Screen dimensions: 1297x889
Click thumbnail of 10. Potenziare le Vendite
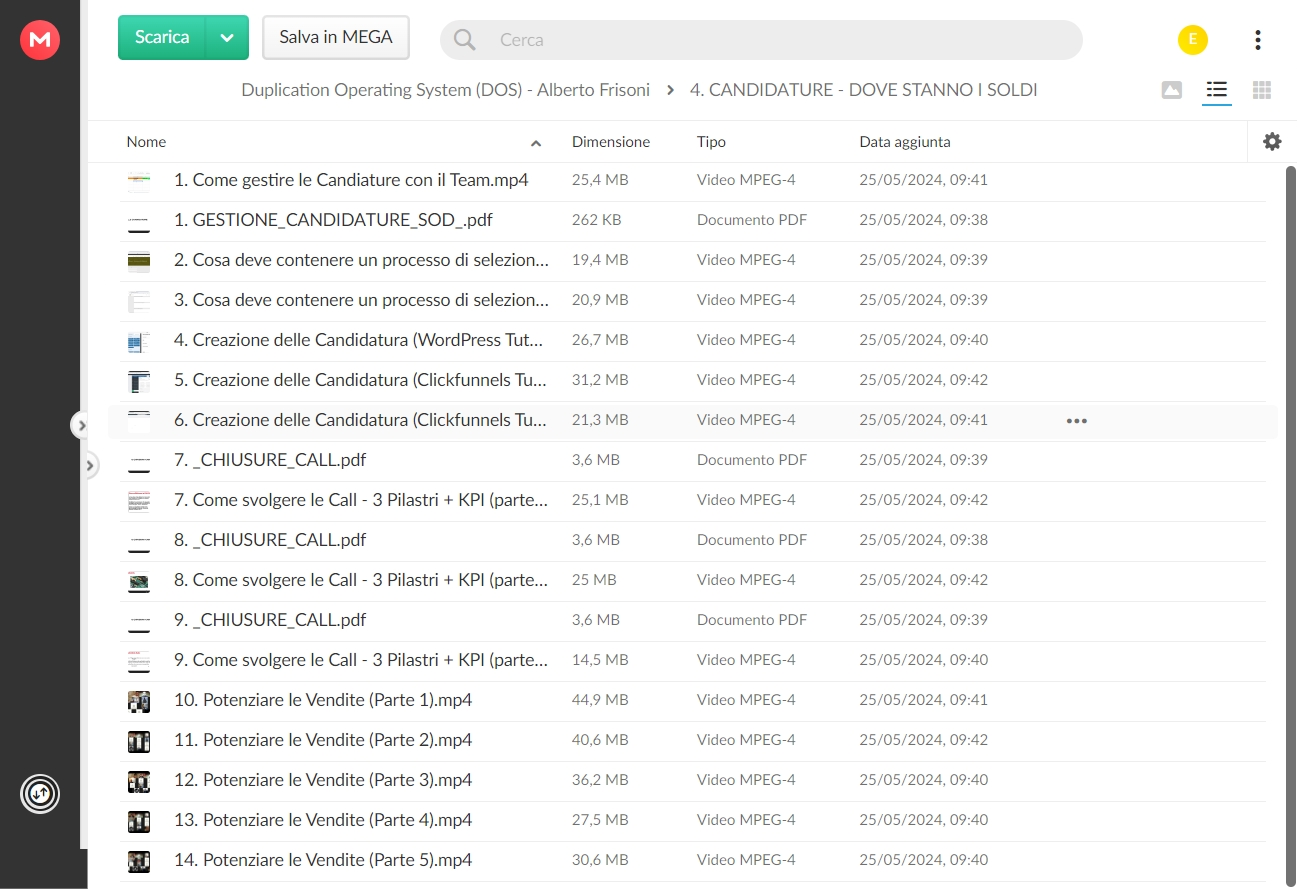[x=139, y=702]
